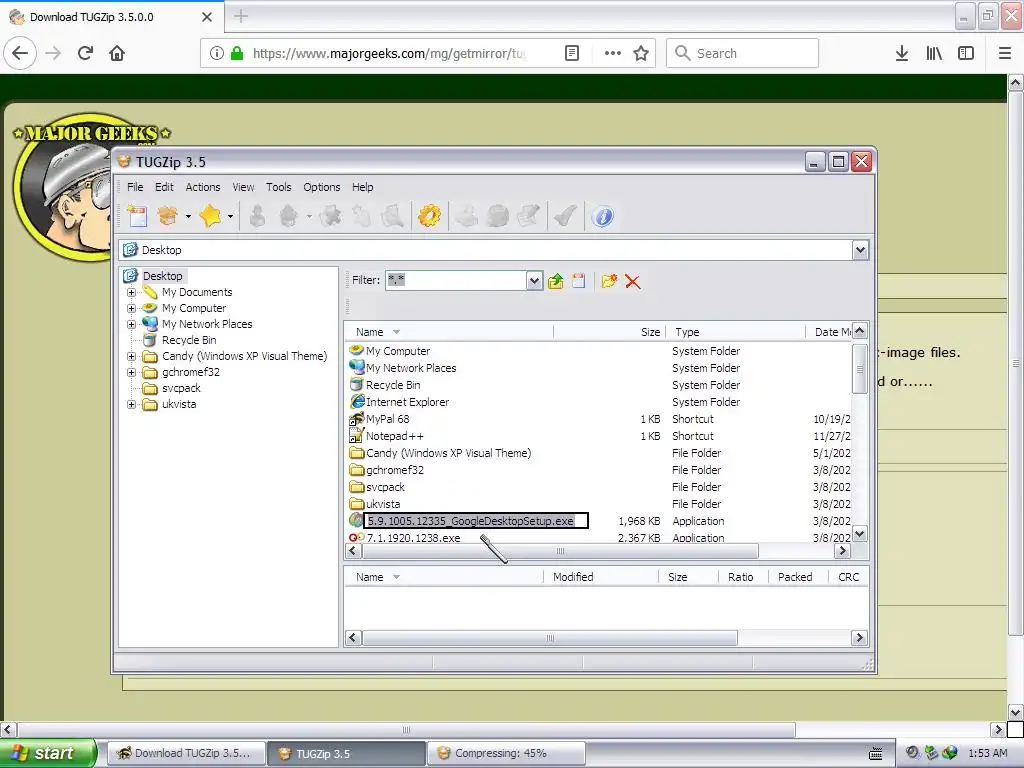The image size is (1024, 768).
Task: Sort file list by Size column header
Action: point(609,332)
